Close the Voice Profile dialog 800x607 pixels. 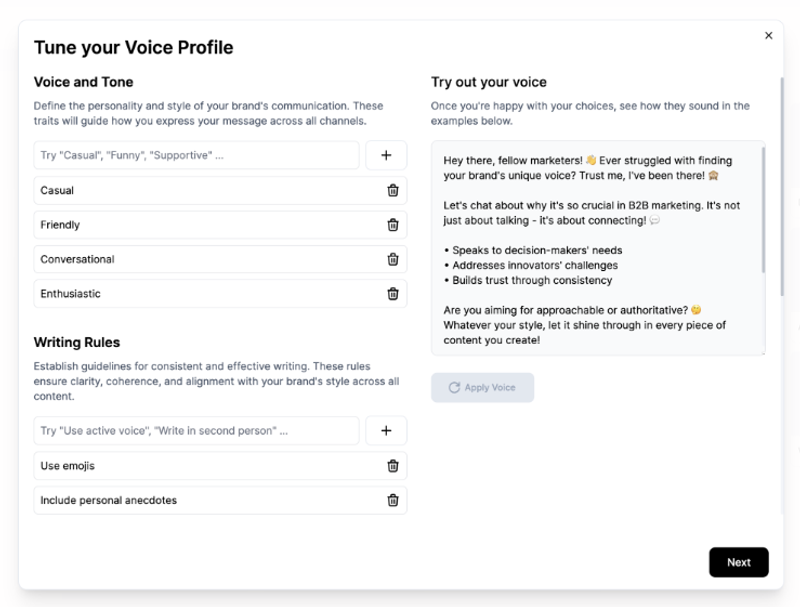tap(768, 36)
